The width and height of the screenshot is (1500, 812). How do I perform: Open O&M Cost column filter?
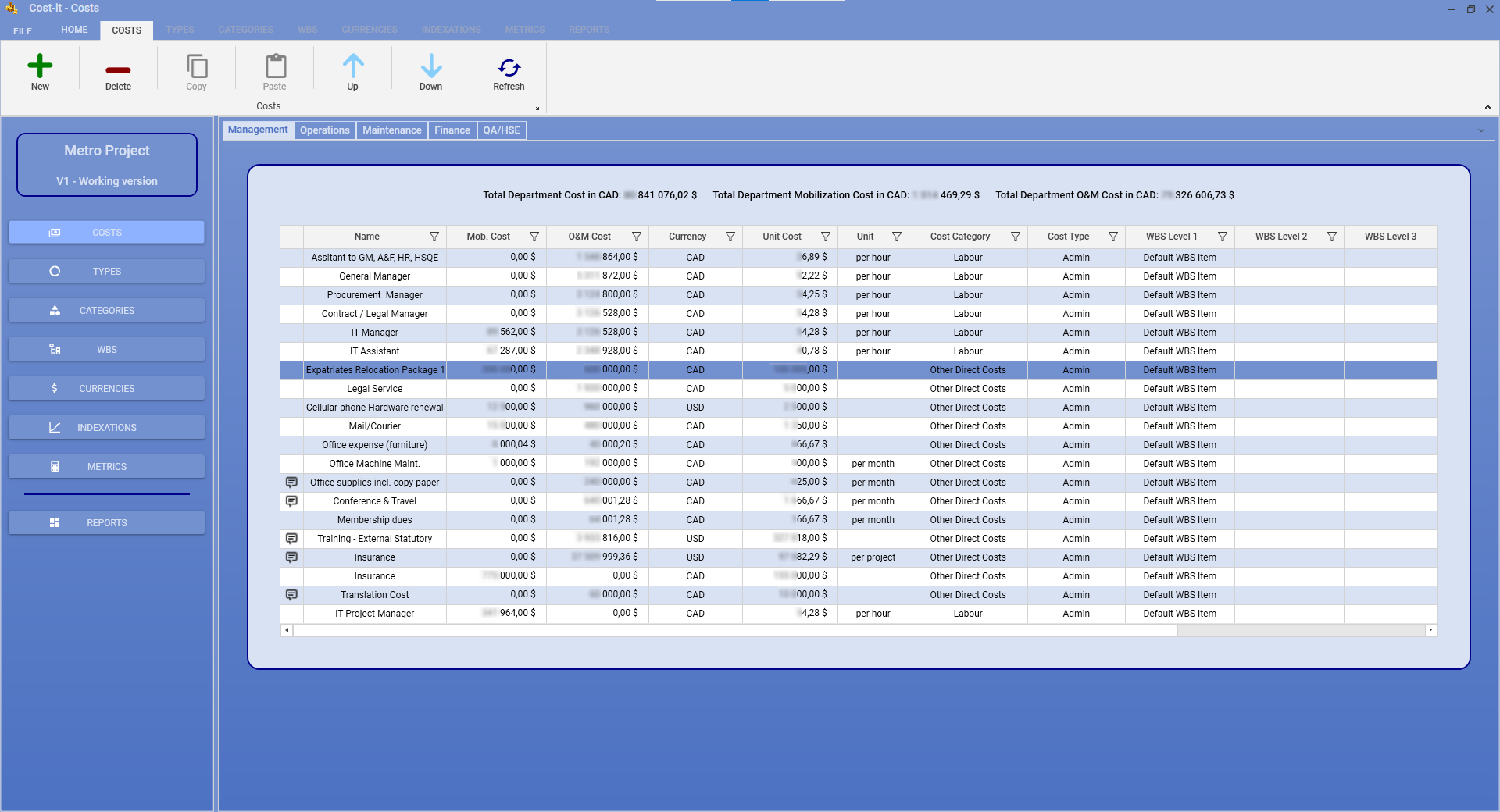(x=637, y=237)
